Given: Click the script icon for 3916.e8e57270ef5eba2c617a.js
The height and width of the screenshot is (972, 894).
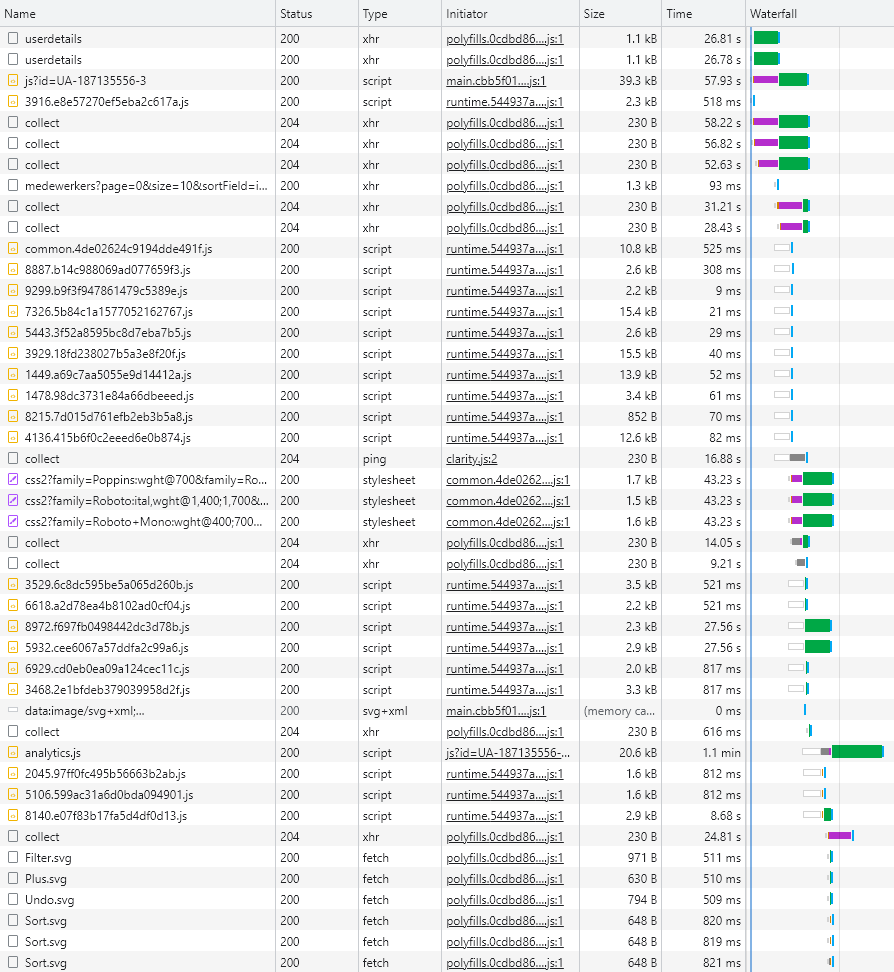Looking at the screenshot, I should [x=13, y=102].
